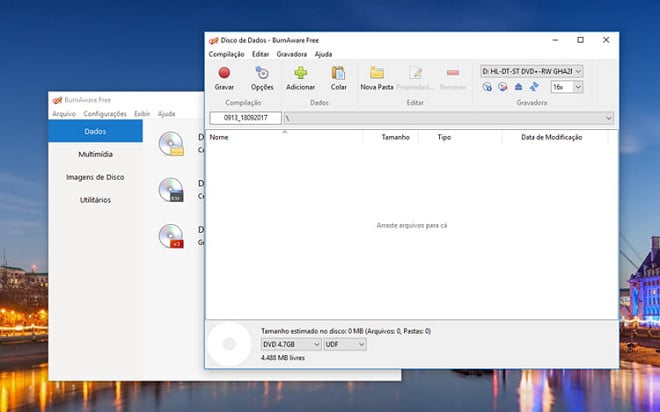Click the 'Arraste arquivos para cá' file area text
Screen dimensions: 660x412
click(x=412, y=226)
